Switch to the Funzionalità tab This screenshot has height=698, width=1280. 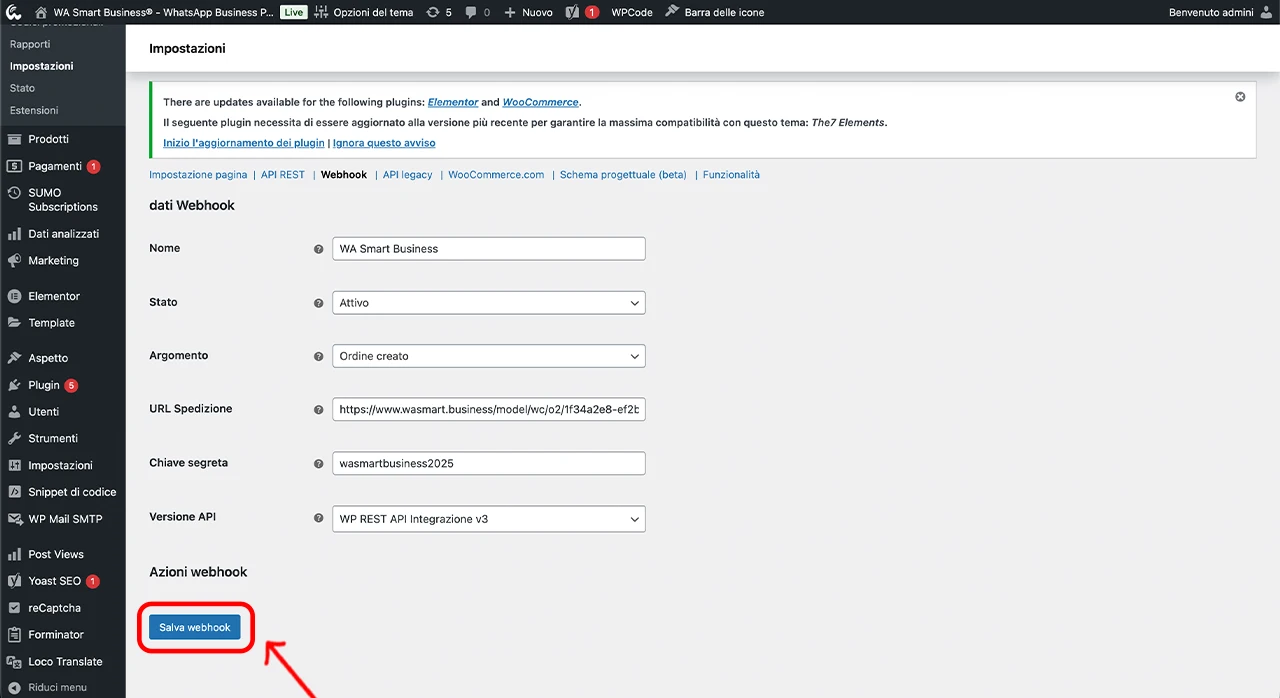731,175
